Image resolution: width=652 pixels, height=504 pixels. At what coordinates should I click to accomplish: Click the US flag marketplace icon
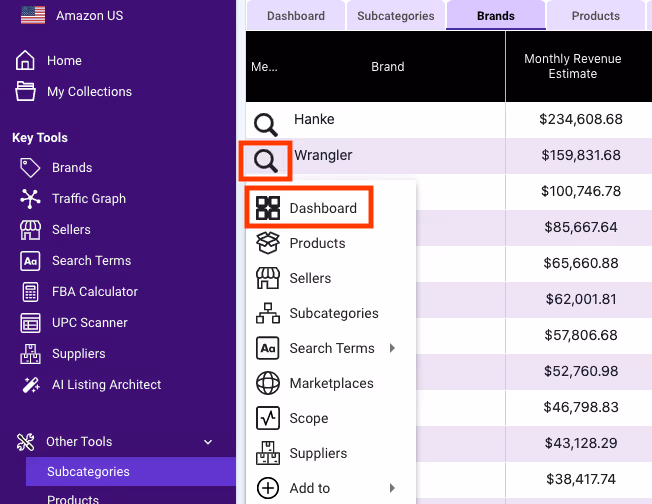(x=33, y=15)
